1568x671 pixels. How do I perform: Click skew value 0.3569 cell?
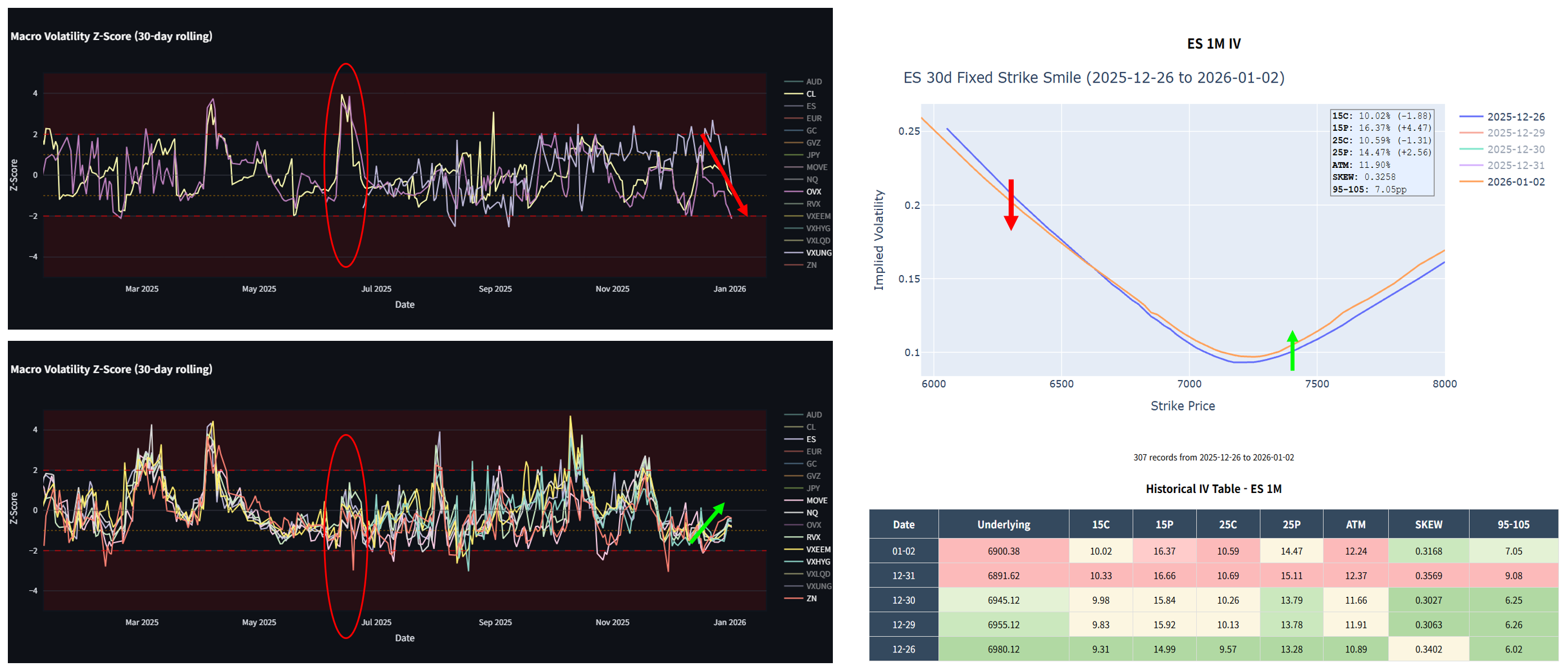(x=1428, y=576)
